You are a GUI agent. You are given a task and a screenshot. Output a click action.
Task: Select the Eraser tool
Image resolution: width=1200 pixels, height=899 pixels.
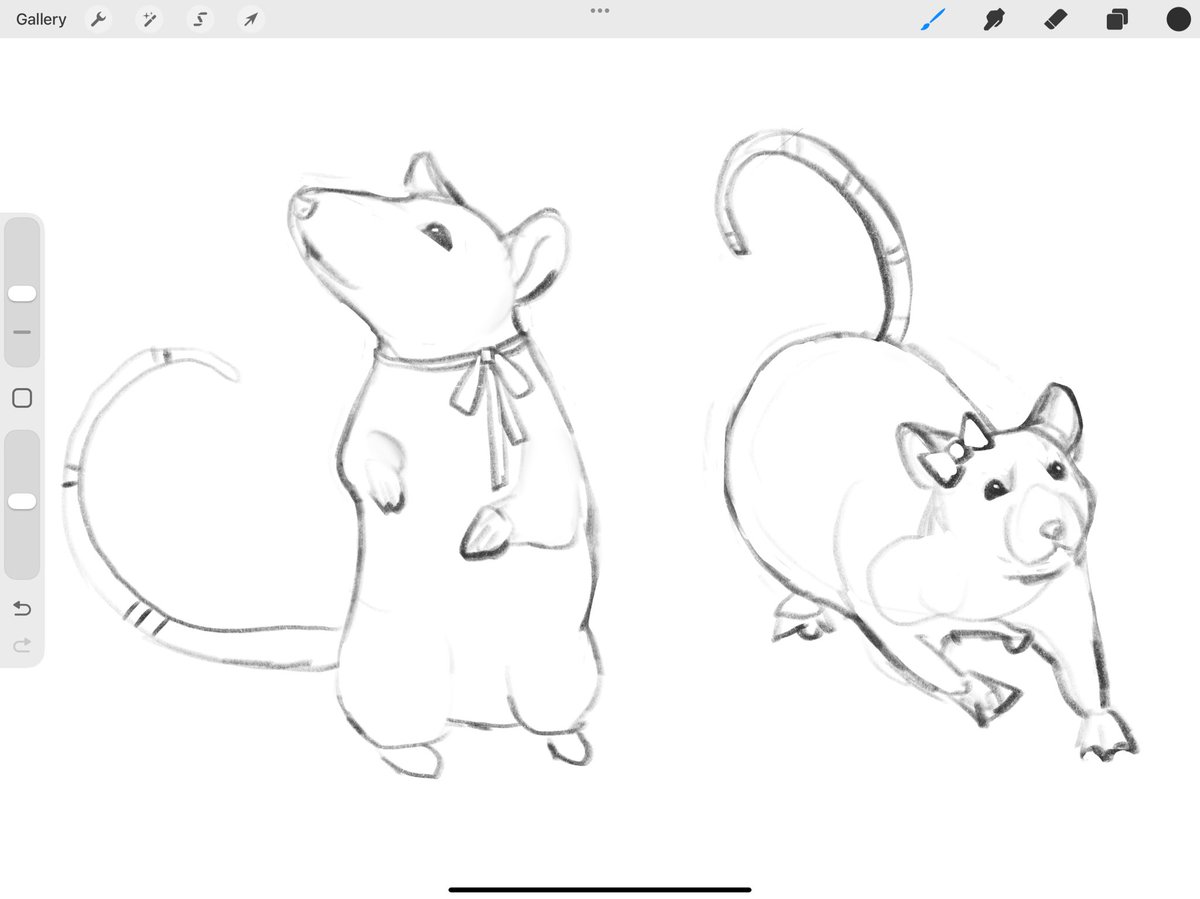click(1055, 19)
